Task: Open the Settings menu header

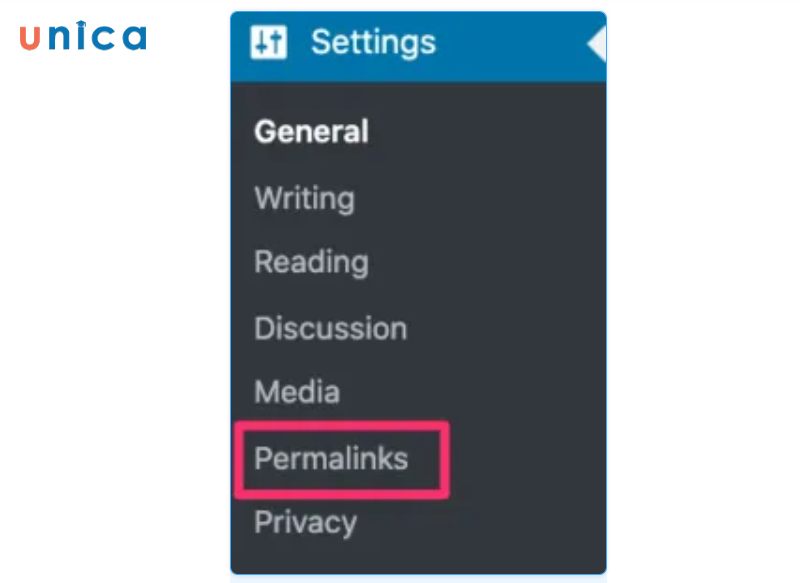Action: click(x=372, y=41)
